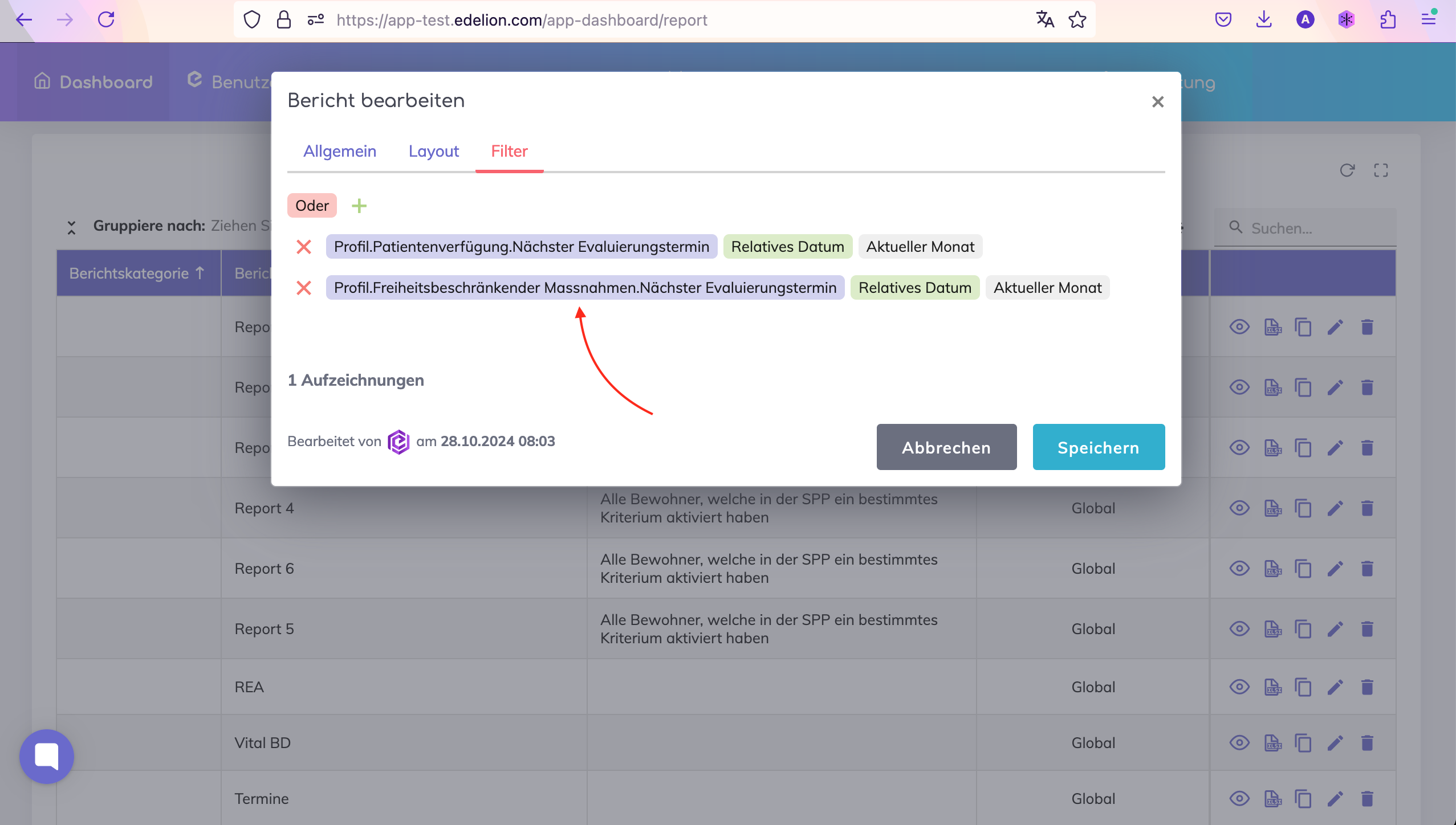Delete the Freiheitsbeschränkender Massnahmen filter row
This screenshot has width=1456, height=825.
pyautogui.click(x=304, y=288)
